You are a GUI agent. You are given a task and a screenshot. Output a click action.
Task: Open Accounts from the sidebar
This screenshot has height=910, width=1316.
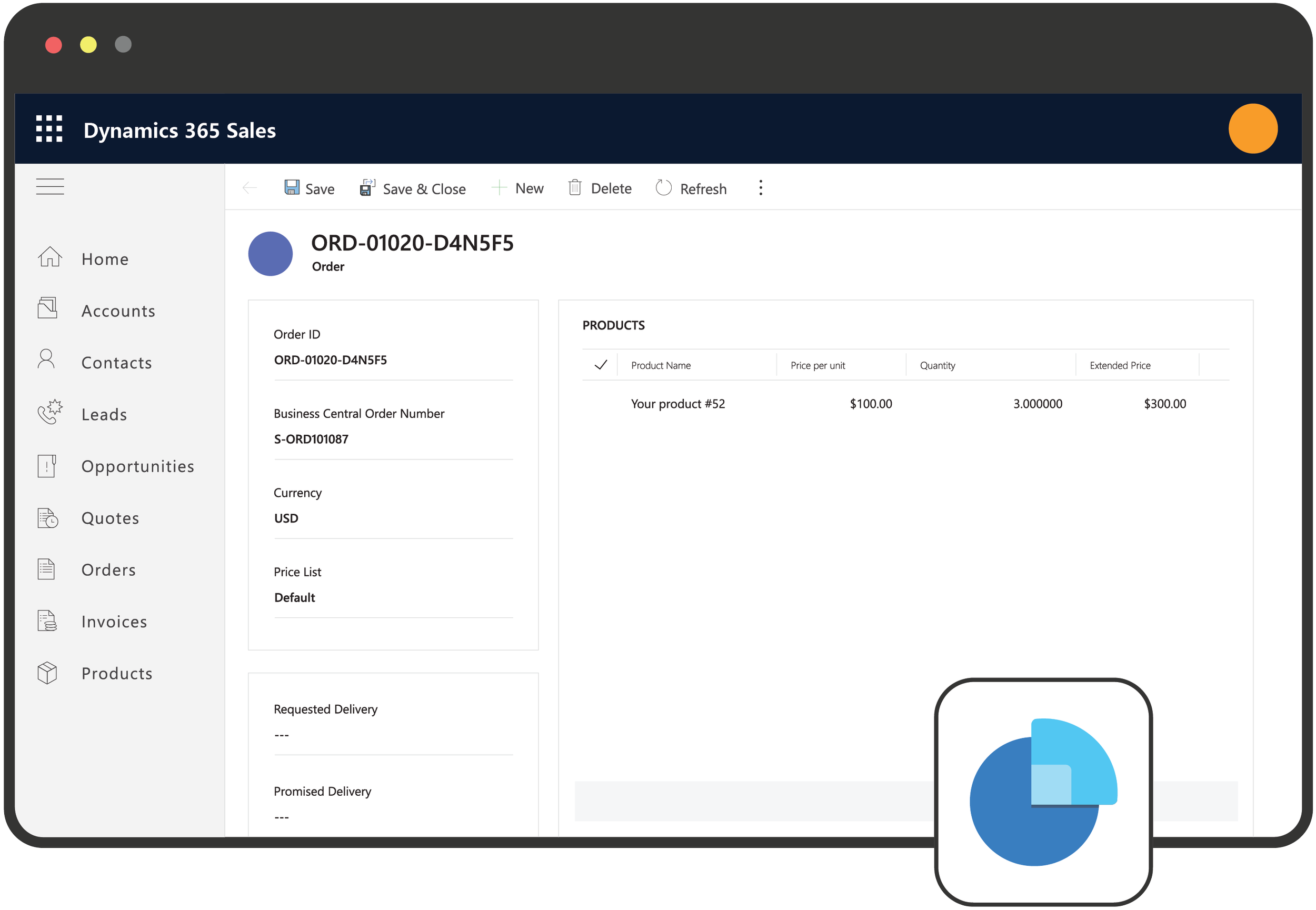pyautogui.click(x=118, y=311)
